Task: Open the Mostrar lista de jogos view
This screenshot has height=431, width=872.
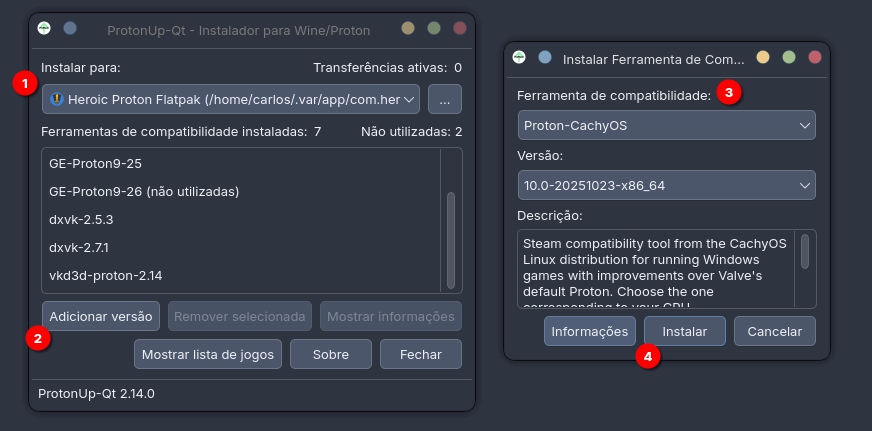Action: [x=208, y=354]
